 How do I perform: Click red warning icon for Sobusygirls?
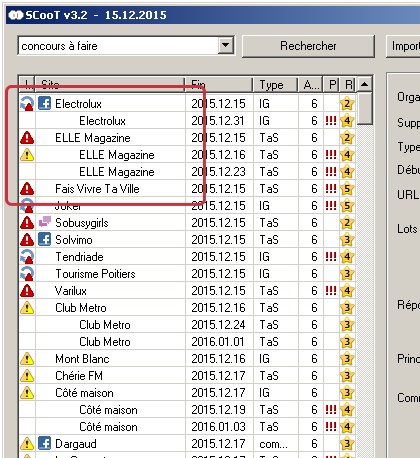point(27,223)
